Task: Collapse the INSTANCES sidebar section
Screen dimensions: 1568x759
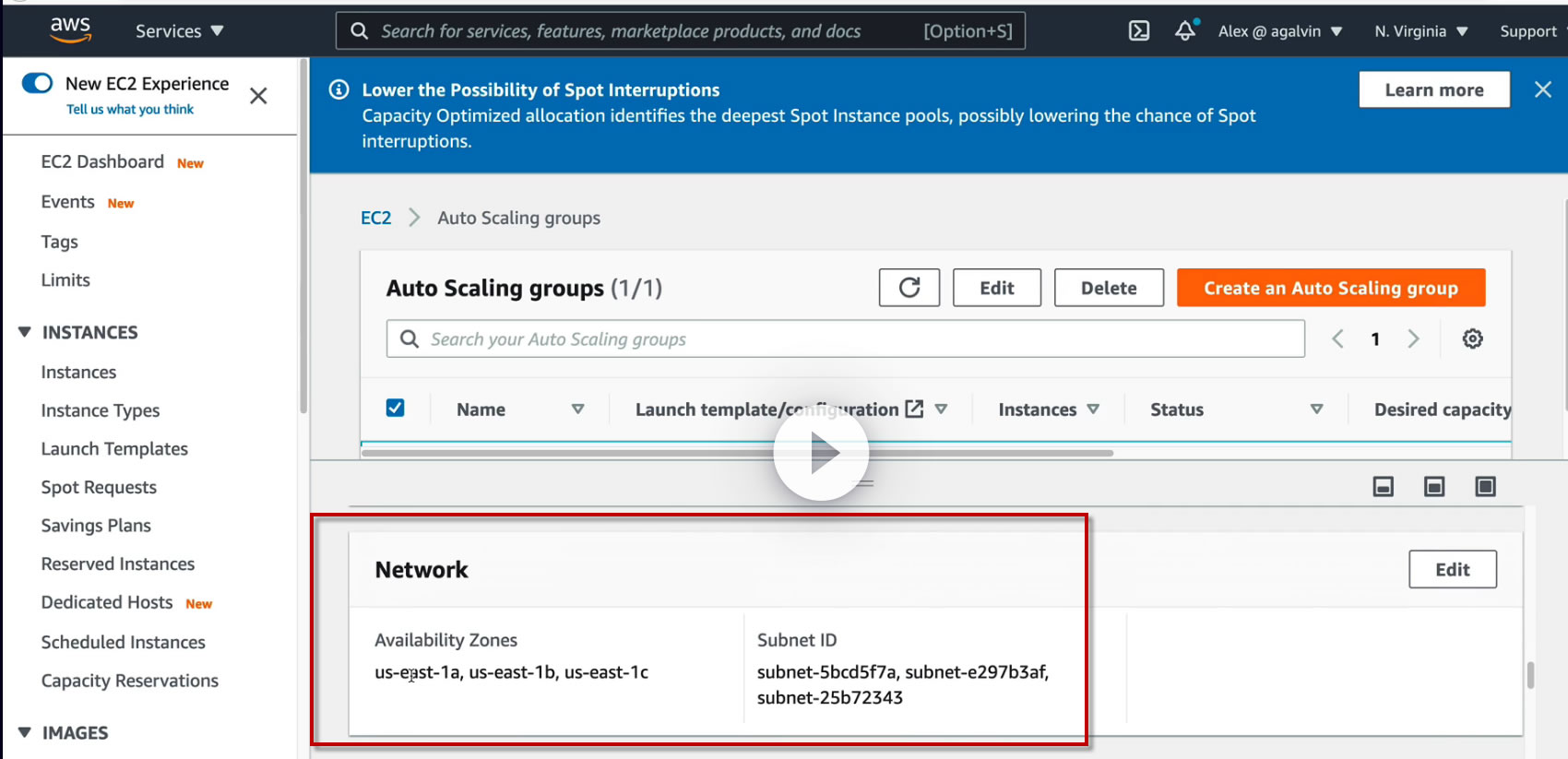Action: coord(25,332)
